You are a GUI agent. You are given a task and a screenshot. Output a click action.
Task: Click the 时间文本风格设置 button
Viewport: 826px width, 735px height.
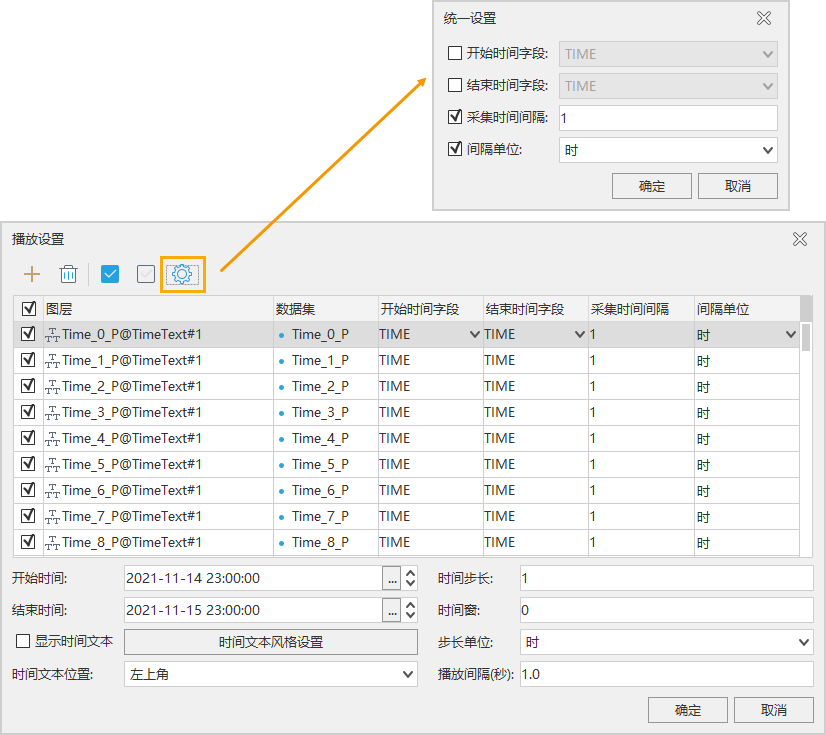point(270,642)
